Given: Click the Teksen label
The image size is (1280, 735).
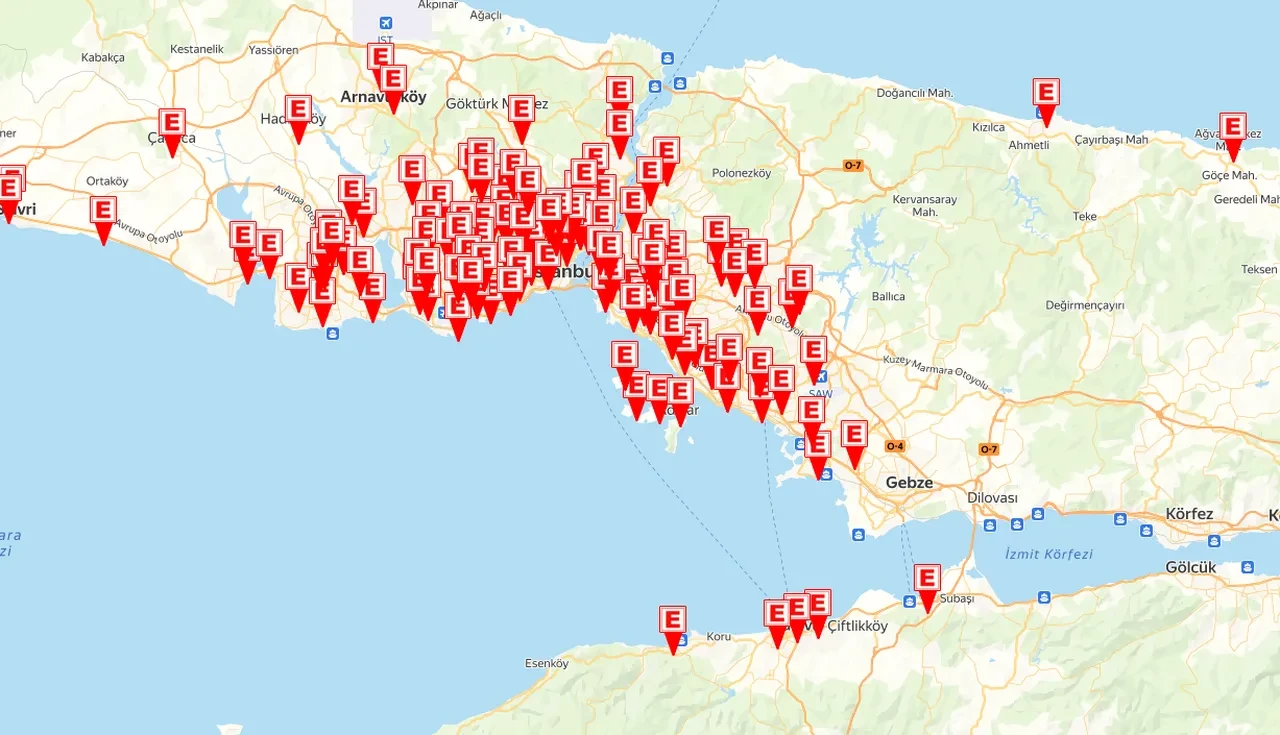Looking at the screenshot, I should pyautogui.click(x=1259, y=269).
